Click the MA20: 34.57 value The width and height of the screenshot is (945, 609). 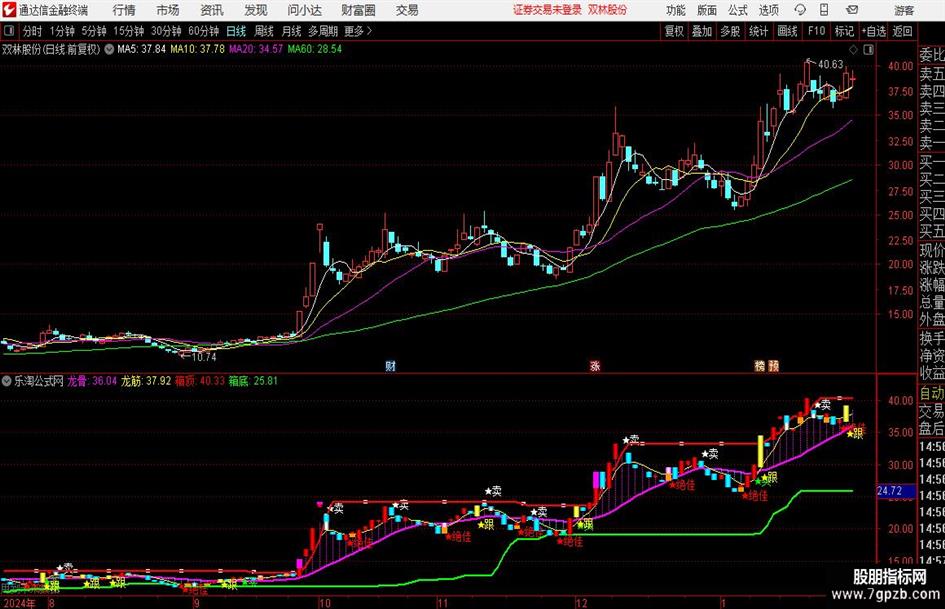click(256, 49)
